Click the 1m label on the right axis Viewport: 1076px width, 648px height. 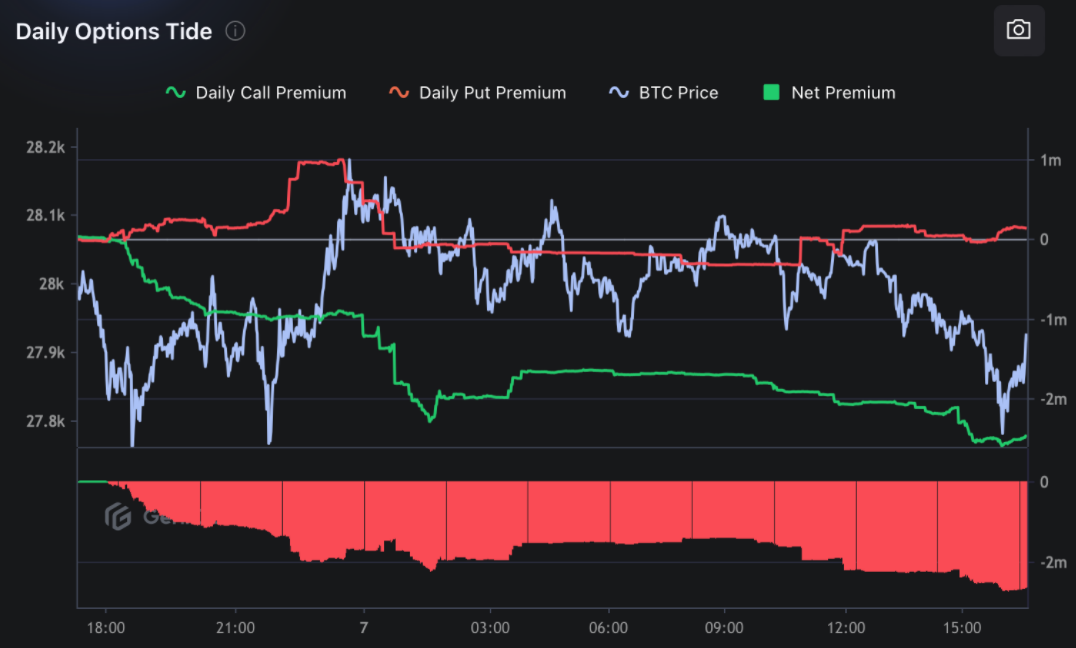point(1050,160)
